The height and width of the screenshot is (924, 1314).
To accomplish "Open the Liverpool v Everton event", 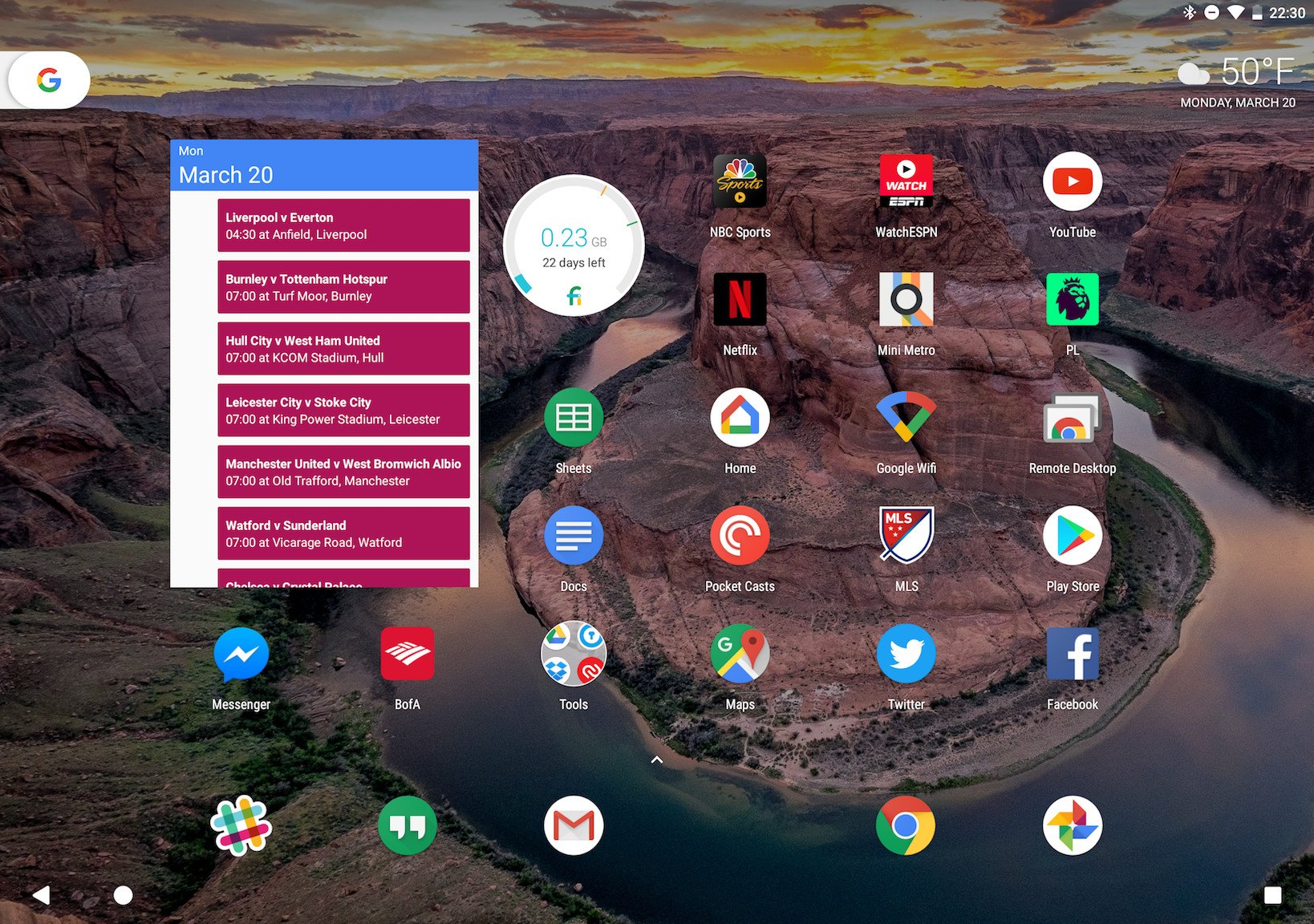I will pos(343,225).
